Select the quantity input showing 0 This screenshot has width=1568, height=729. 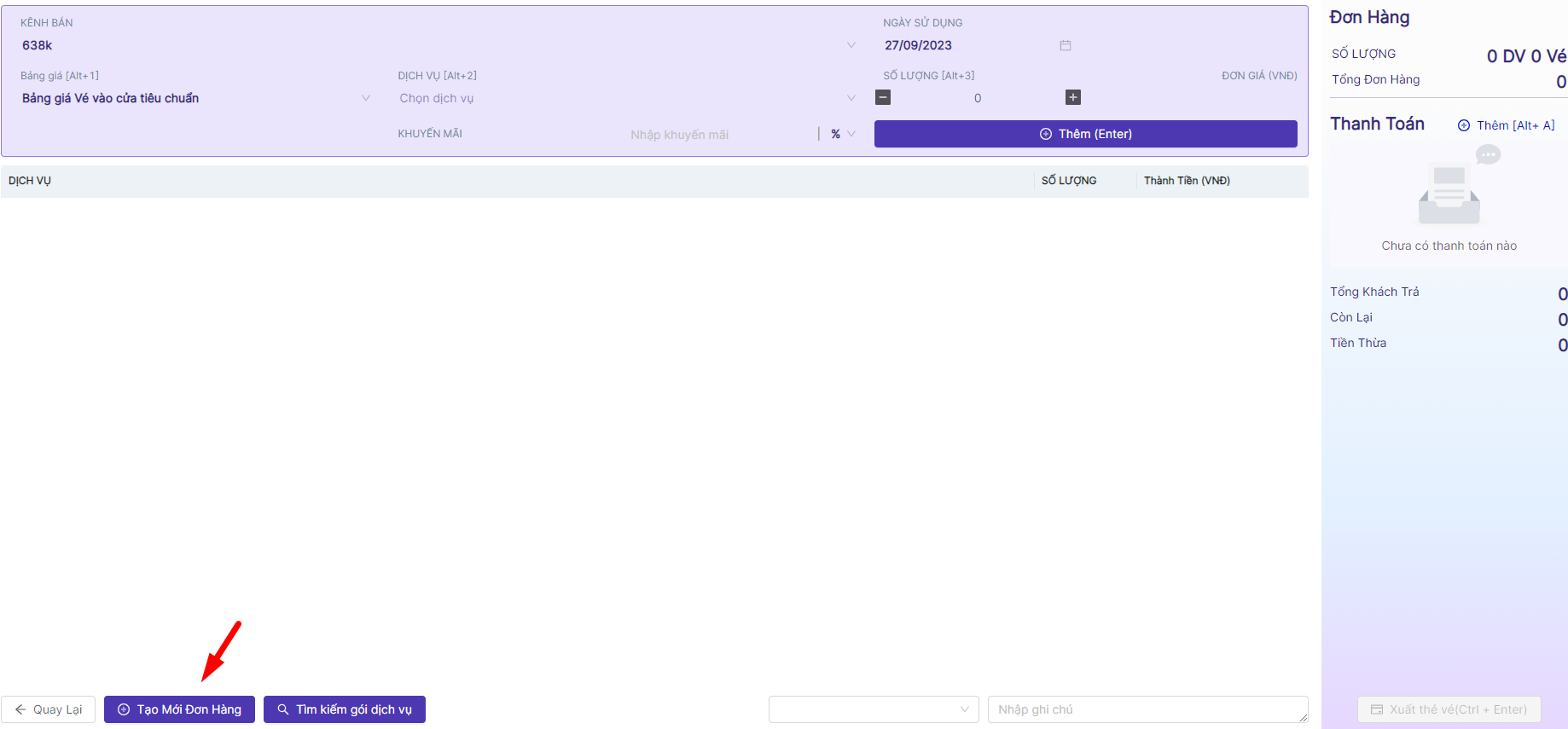[x=978, y=98]
